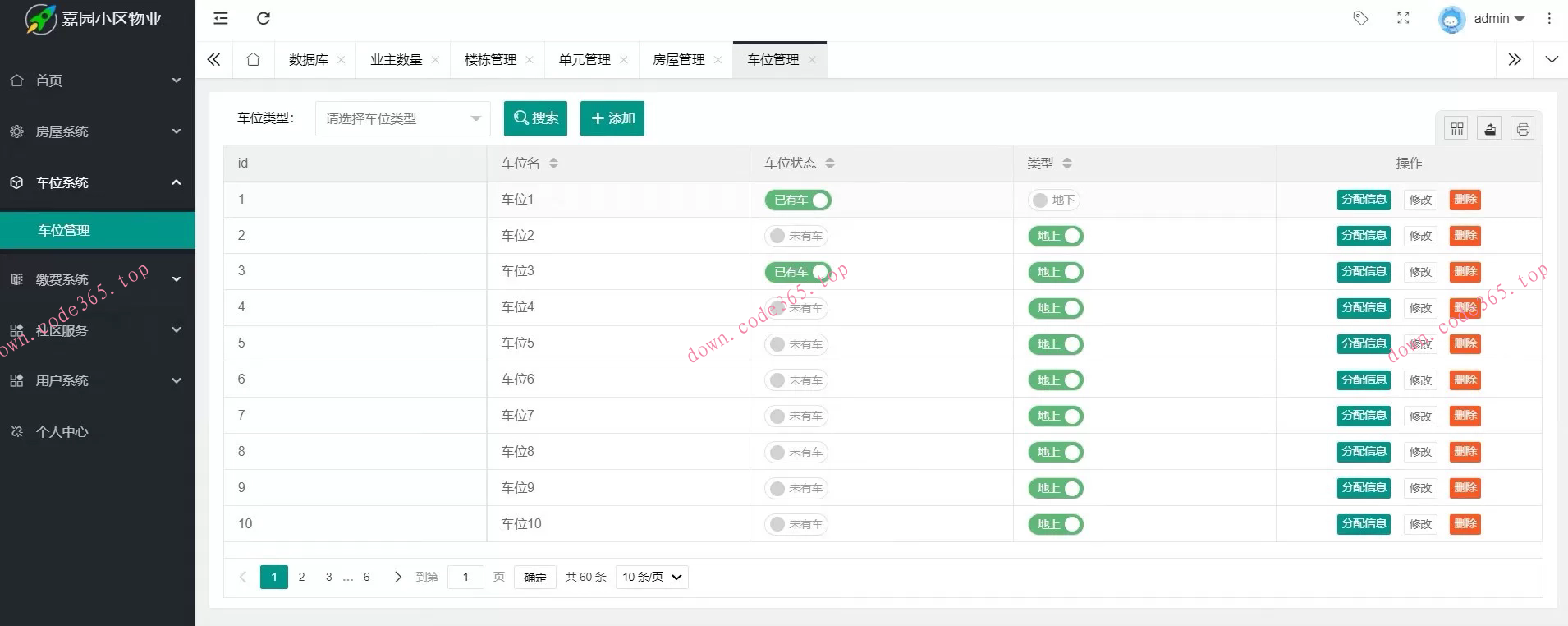The width and height of the screenshot is (1568, 626).
Task: Click the 添加 button
Action: pyautogui.click(x=612, y=118)
